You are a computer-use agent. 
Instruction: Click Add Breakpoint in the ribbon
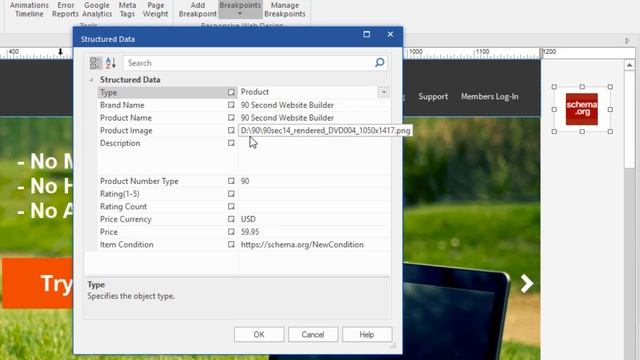pyautogui.click(x=198, y=9)
